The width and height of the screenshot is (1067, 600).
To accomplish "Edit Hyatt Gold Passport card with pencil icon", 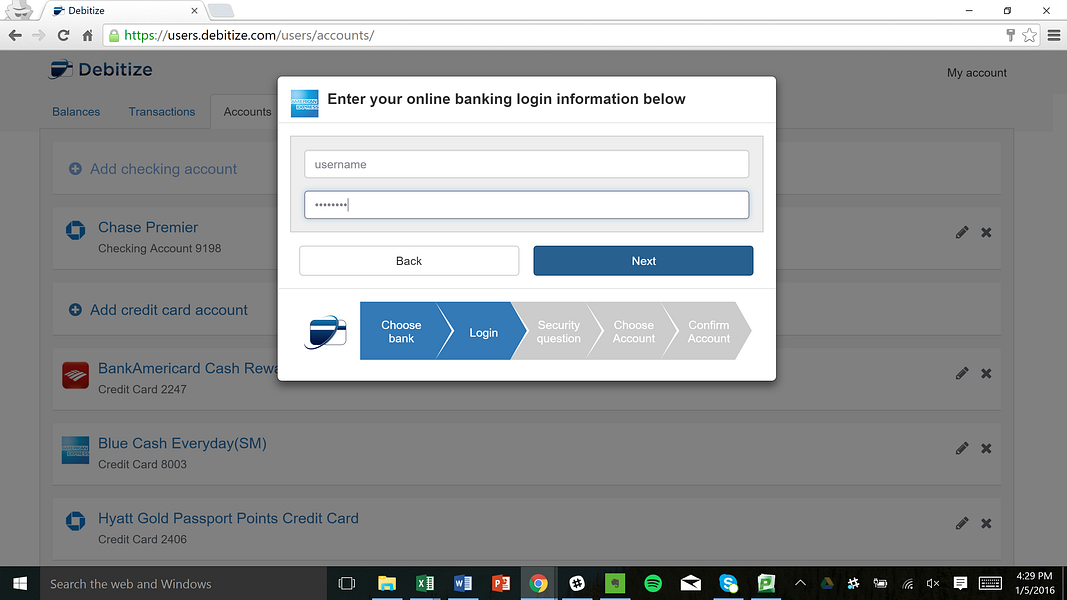I will (962, 523).
